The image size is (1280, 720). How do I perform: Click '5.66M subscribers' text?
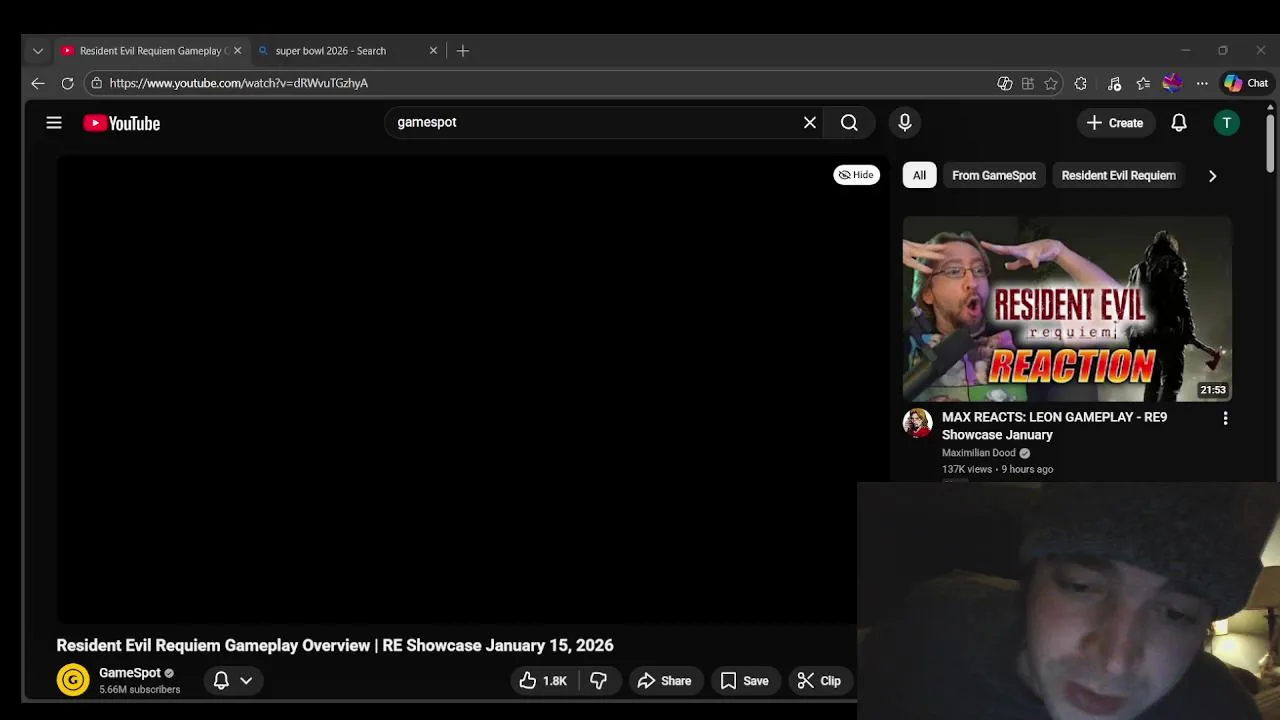pos(140,690)
